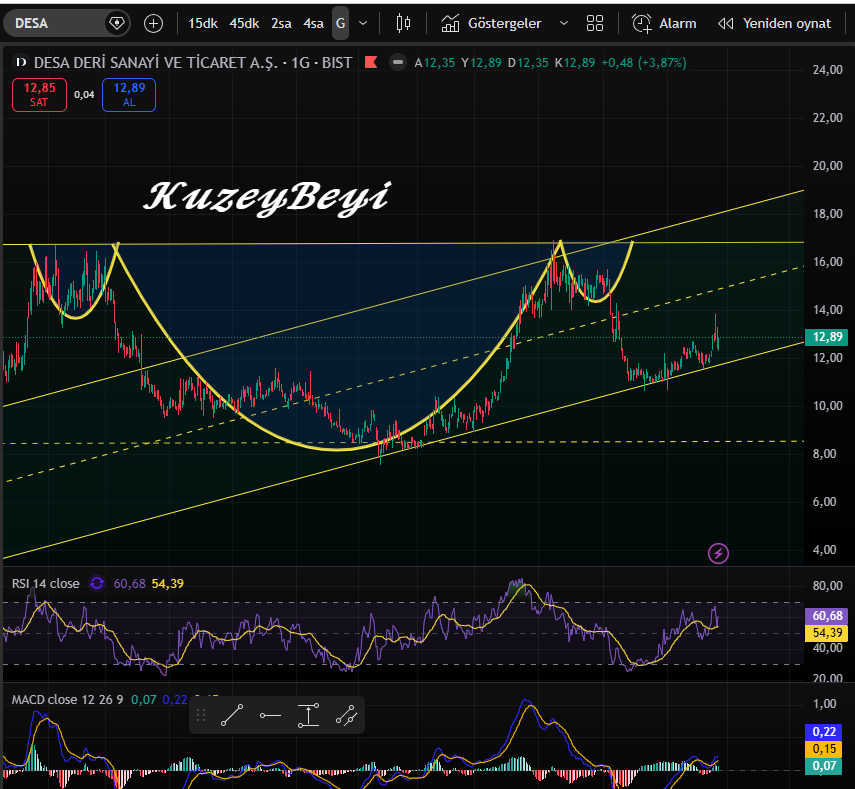This screenshot has height=789, width=855.
Task: Click the purple lightning bolt icon
Action: (718, 553)
